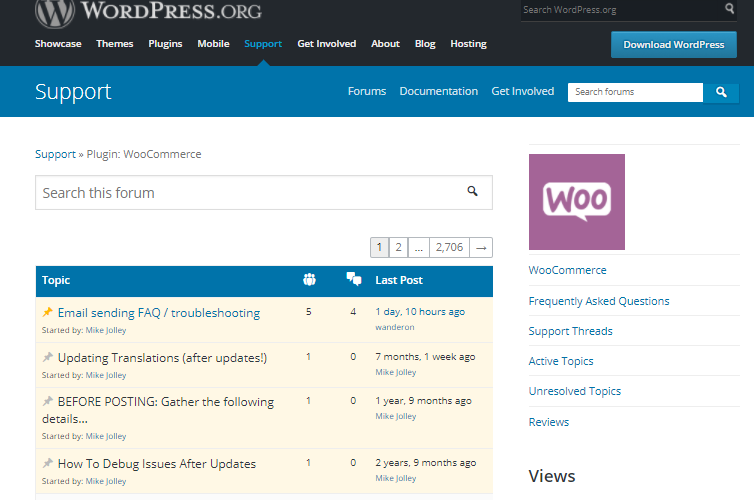Click the 1 year, 9 months ago link
754x500 pixels.
click(423, 400)
